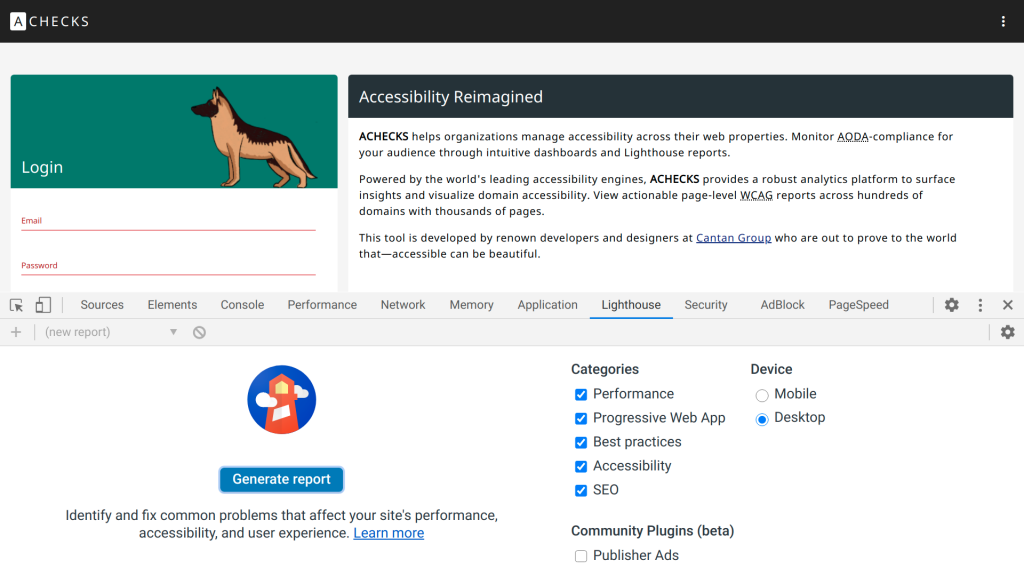This screenshot has height=576, width=1024.
Task: Click the Password input field
Action: coord(168,266)
